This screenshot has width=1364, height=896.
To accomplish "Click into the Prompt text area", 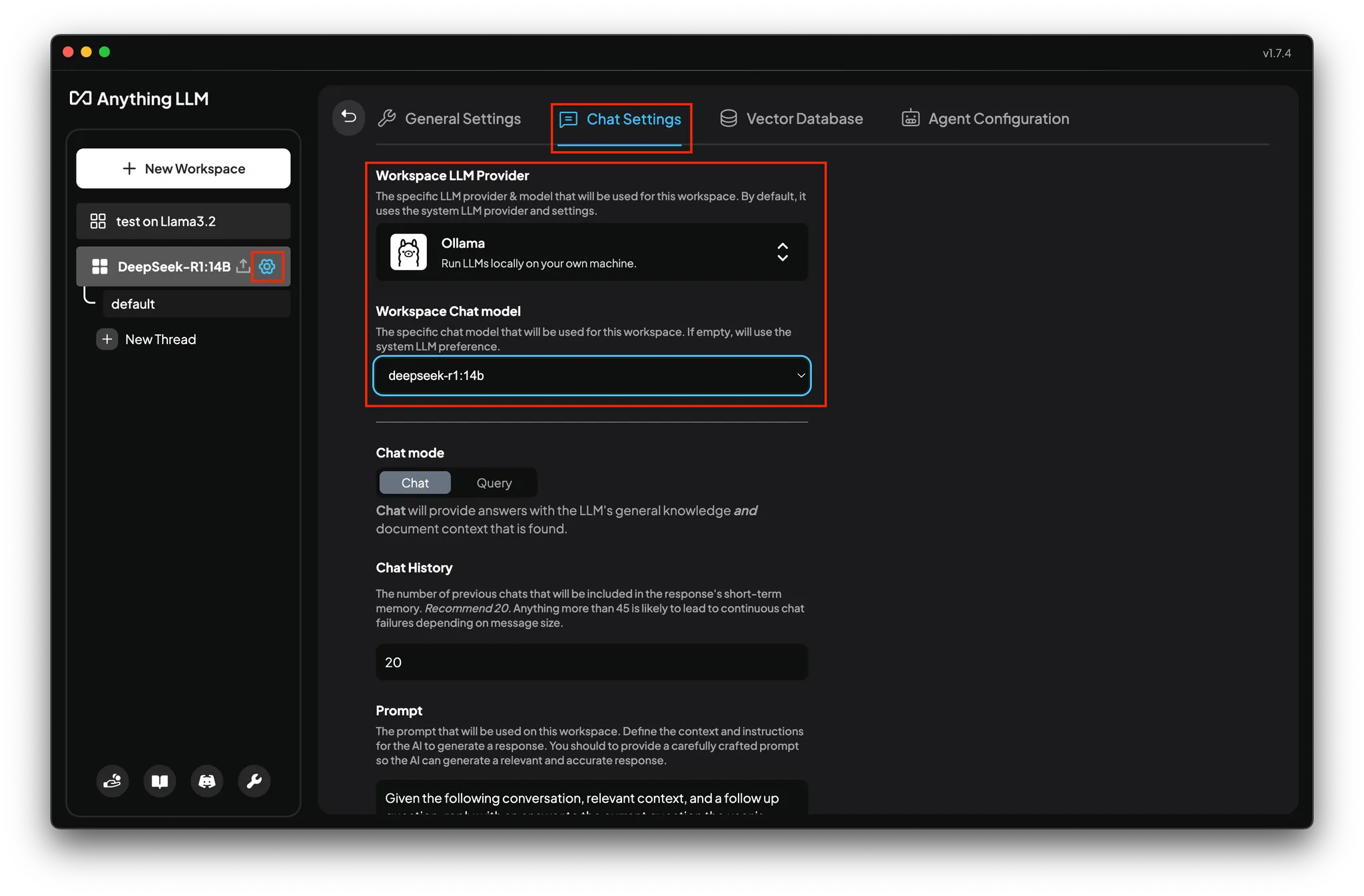I will tap(591, 798).
